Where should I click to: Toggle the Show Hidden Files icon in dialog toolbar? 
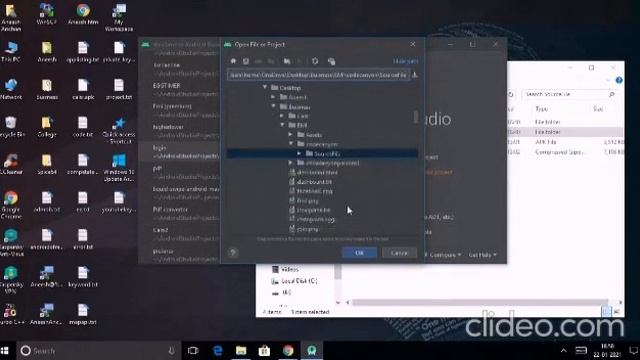coord(331,61)
